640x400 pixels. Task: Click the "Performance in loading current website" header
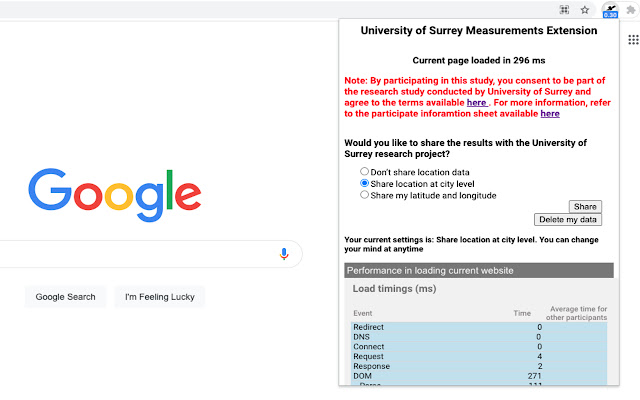(x=477, y=271)
